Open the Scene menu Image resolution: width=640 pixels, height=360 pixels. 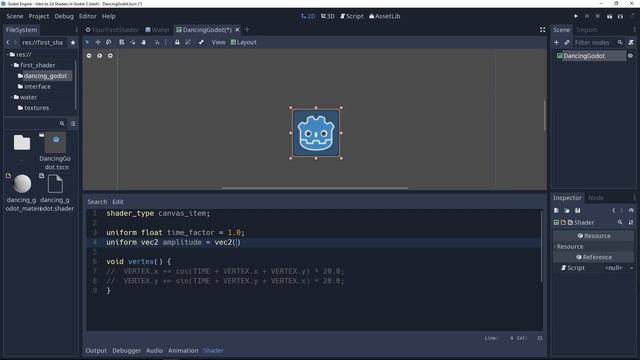click(15, 16)
